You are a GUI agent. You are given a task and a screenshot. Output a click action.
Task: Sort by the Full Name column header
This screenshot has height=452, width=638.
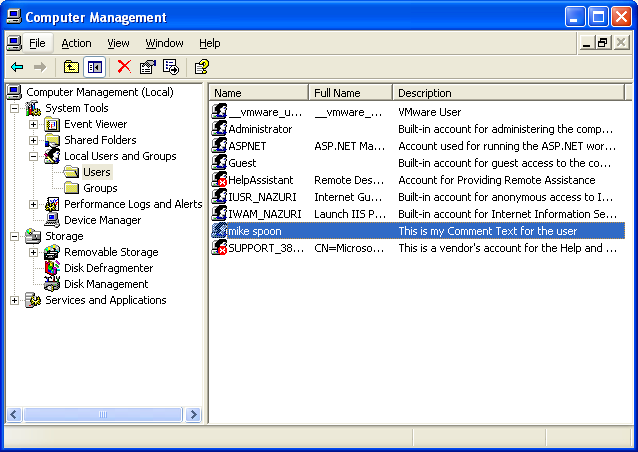351,93
